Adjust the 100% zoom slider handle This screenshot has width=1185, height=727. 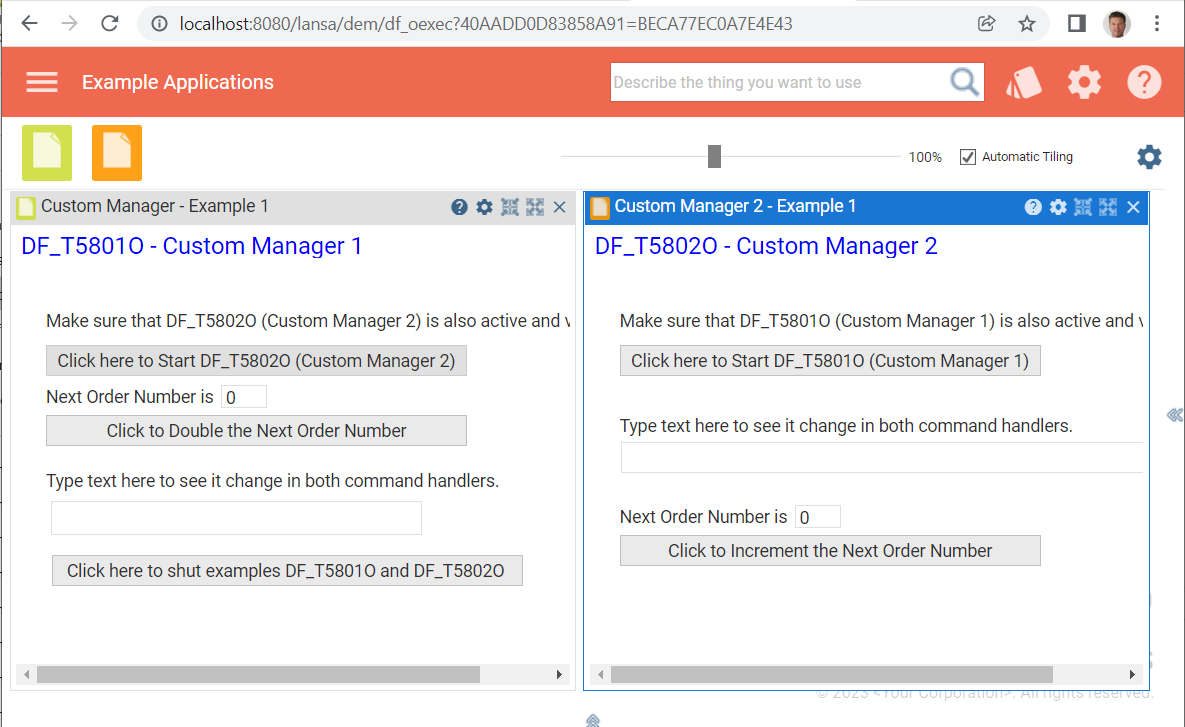click(x=714, y=156)
